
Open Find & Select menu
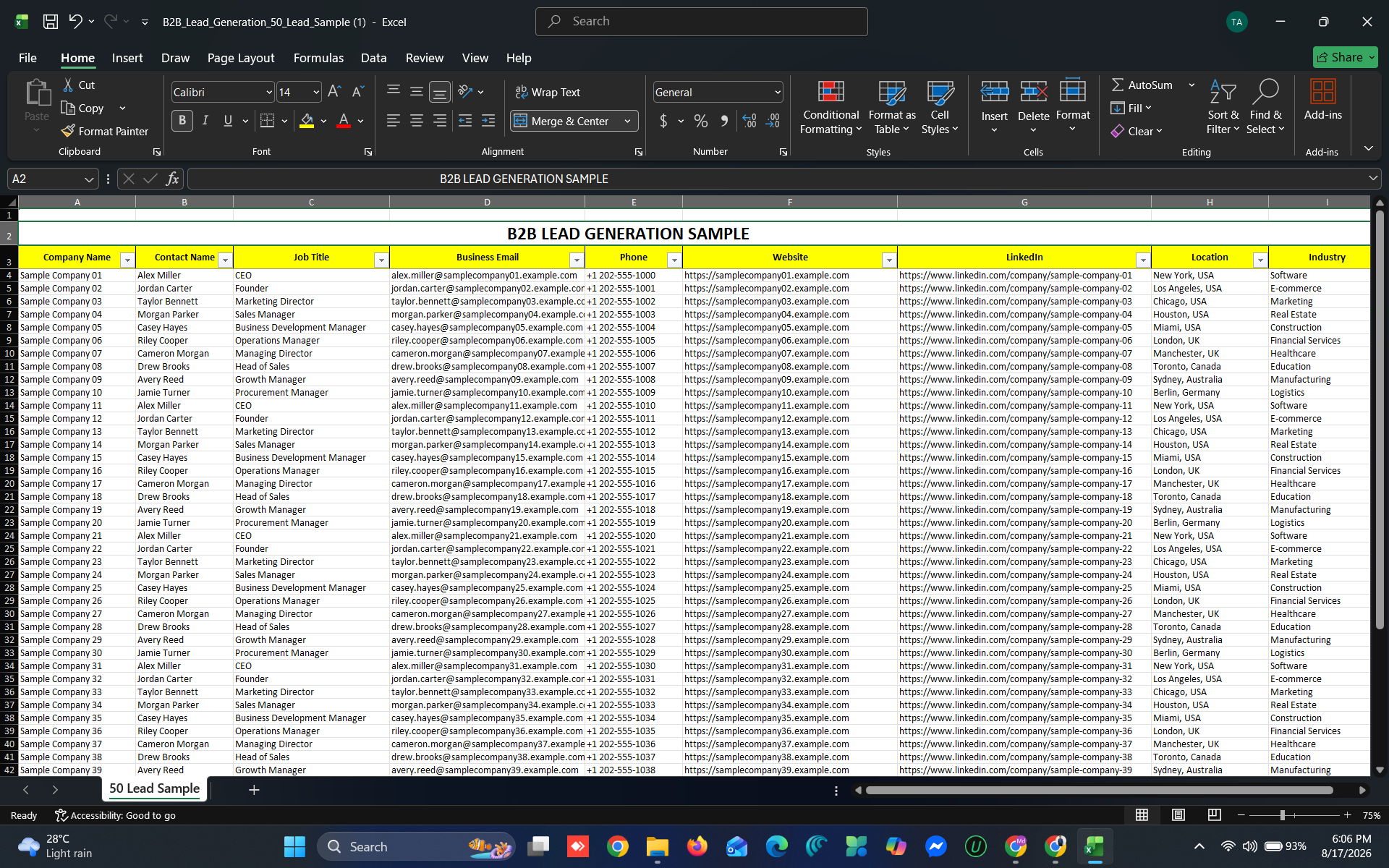pyautogui.click(x=1265, y=108)
